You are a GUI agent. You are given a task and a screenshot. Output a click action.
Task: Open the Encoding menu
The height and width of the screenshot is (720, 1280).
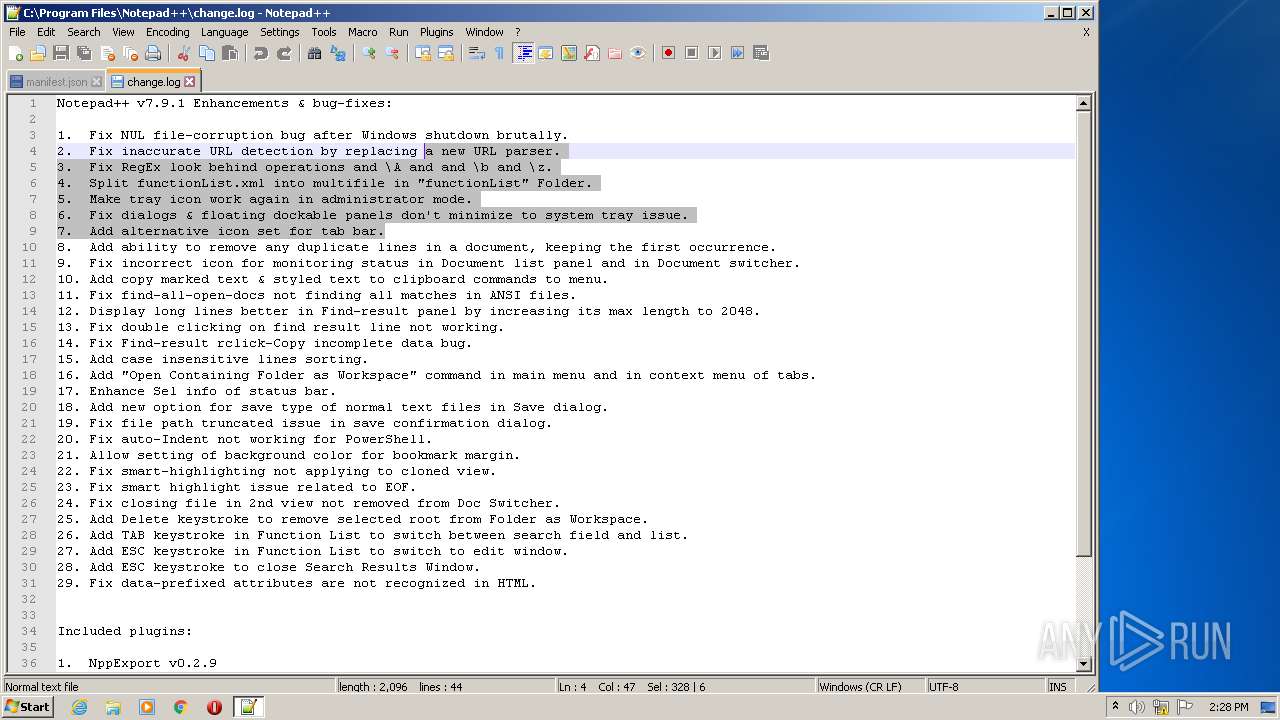pyautogui.click(x=167, y=32)
